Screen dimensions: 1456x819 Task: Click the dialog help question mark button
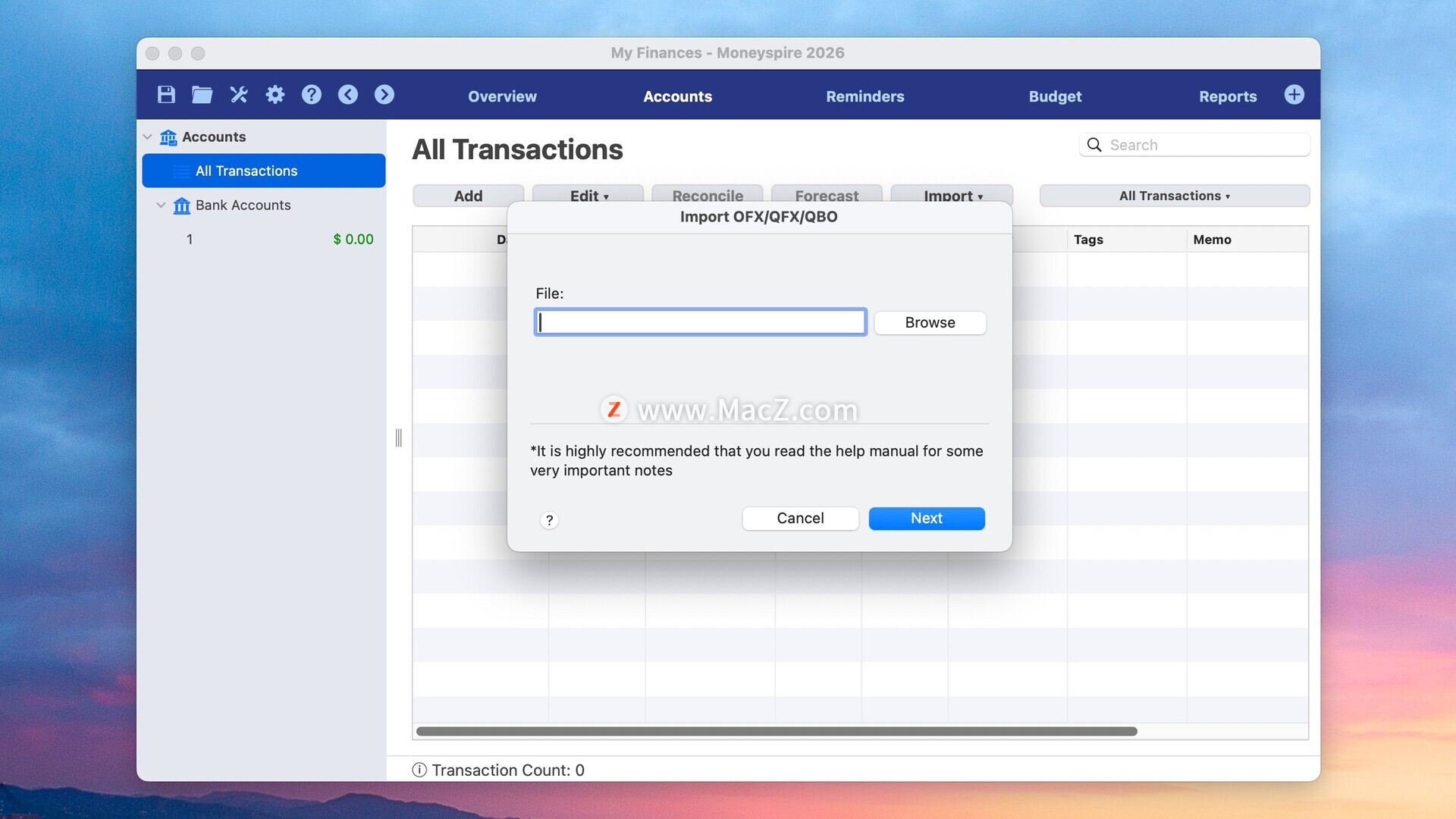pyautogui.click(x=550, y=520)
